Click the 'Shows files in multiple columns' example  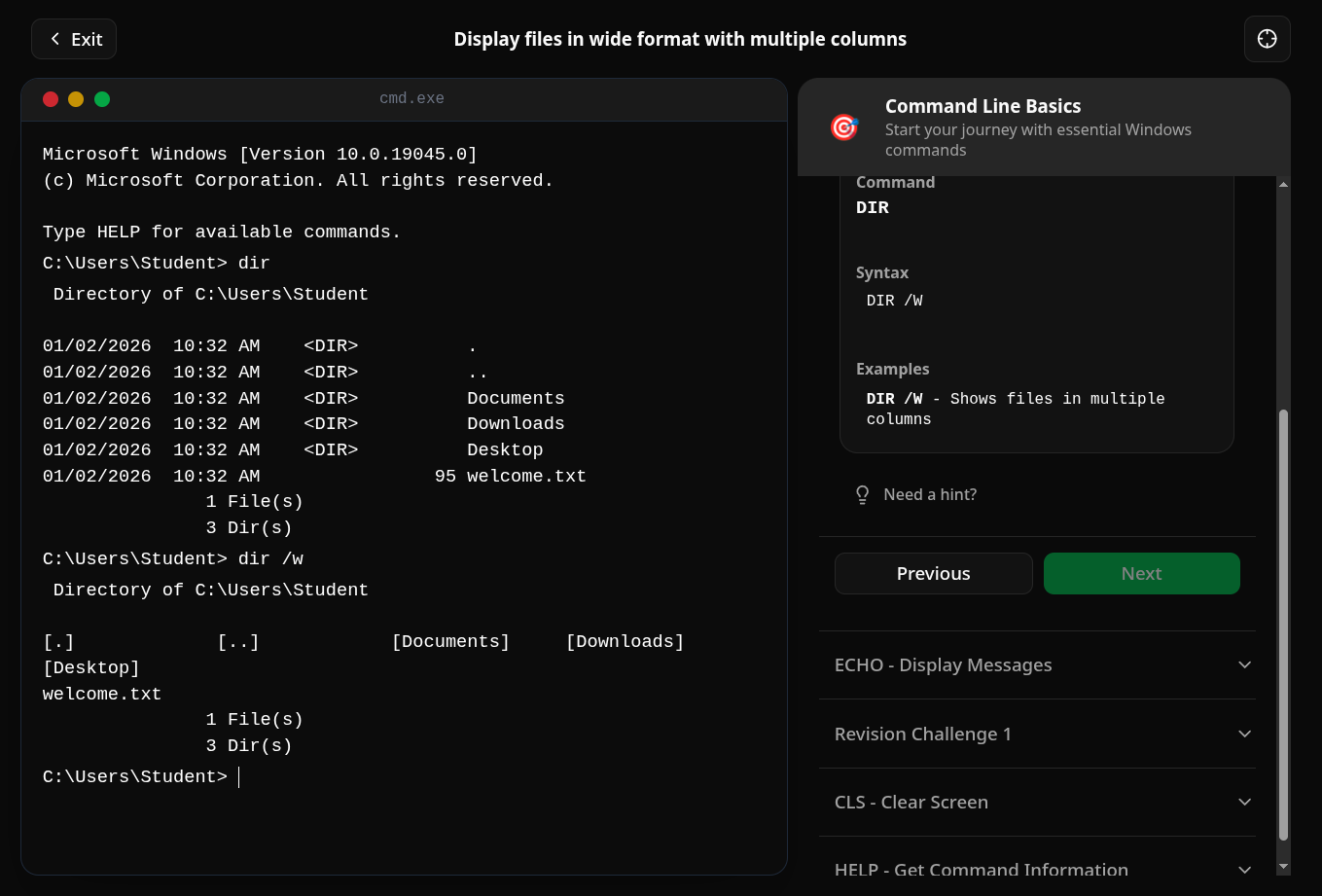pos(1016,409)
